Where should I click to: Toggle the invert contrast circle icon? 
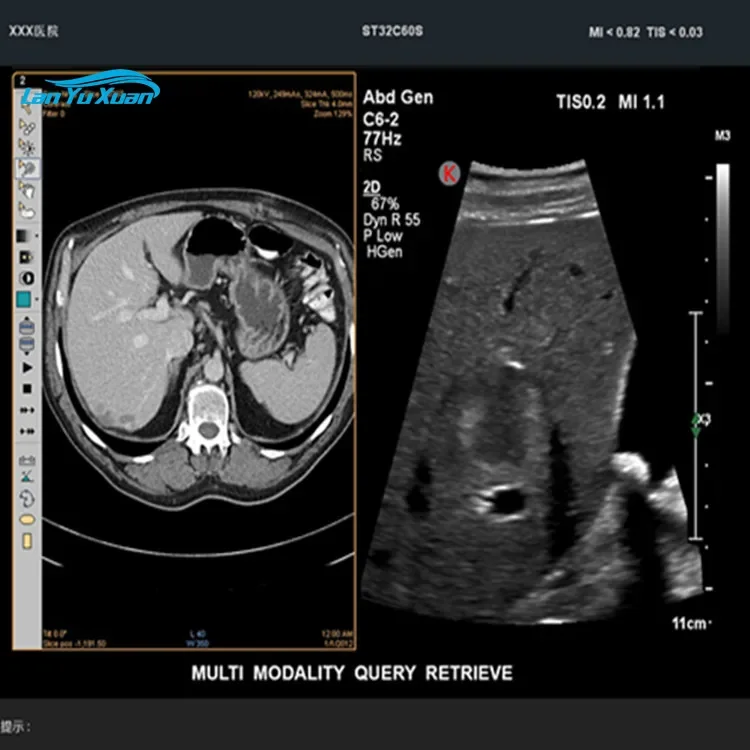(27, 278)
